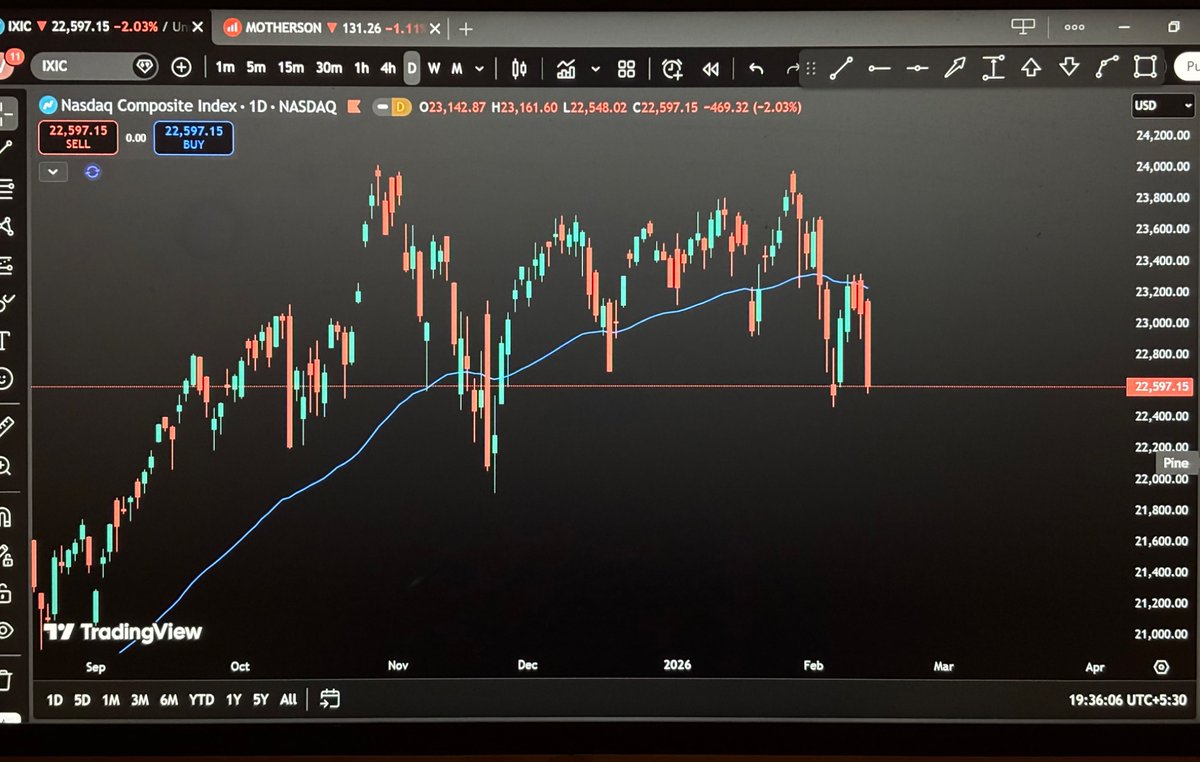Set date range to 3M

coord(140,700)
